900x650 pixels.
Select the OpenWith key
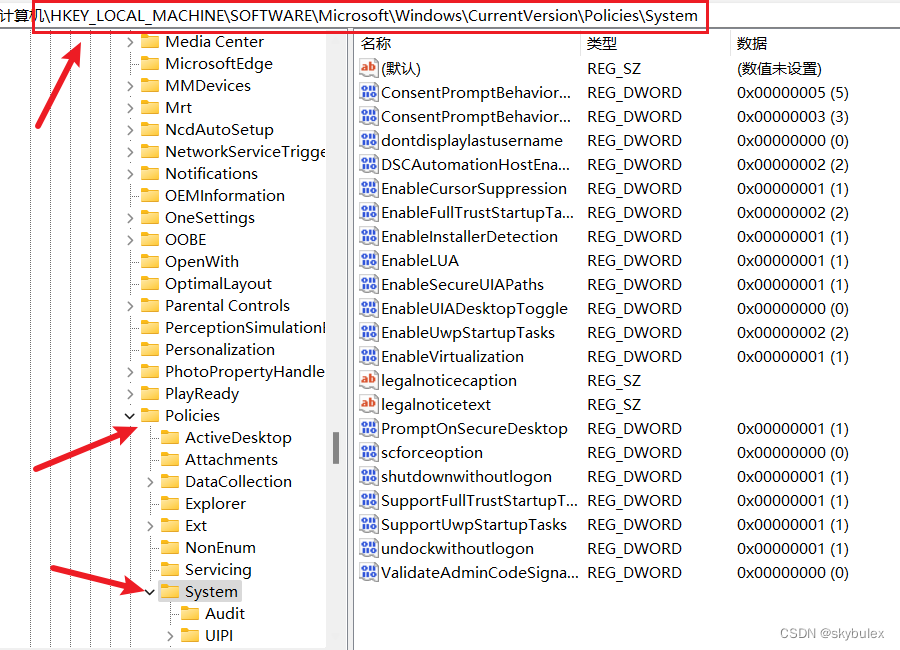201,261
